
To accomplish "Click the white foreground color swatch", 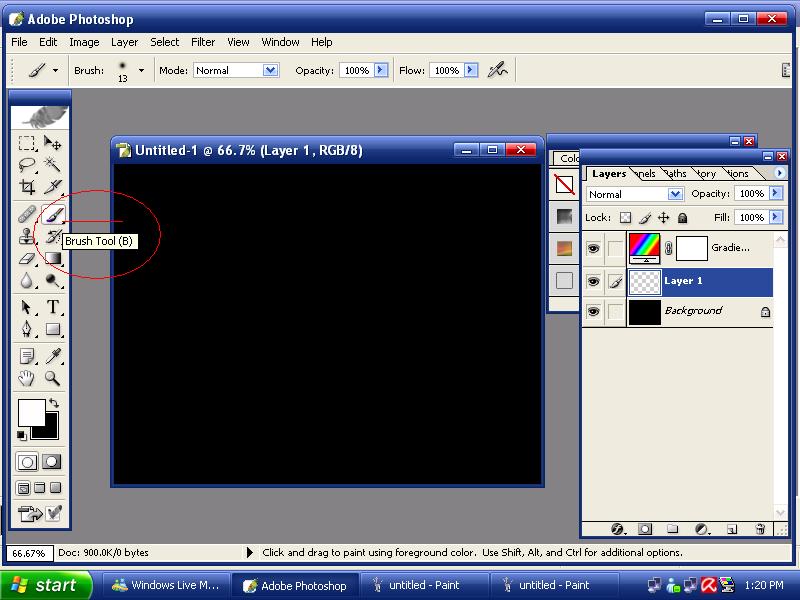I will coord(31,412).
